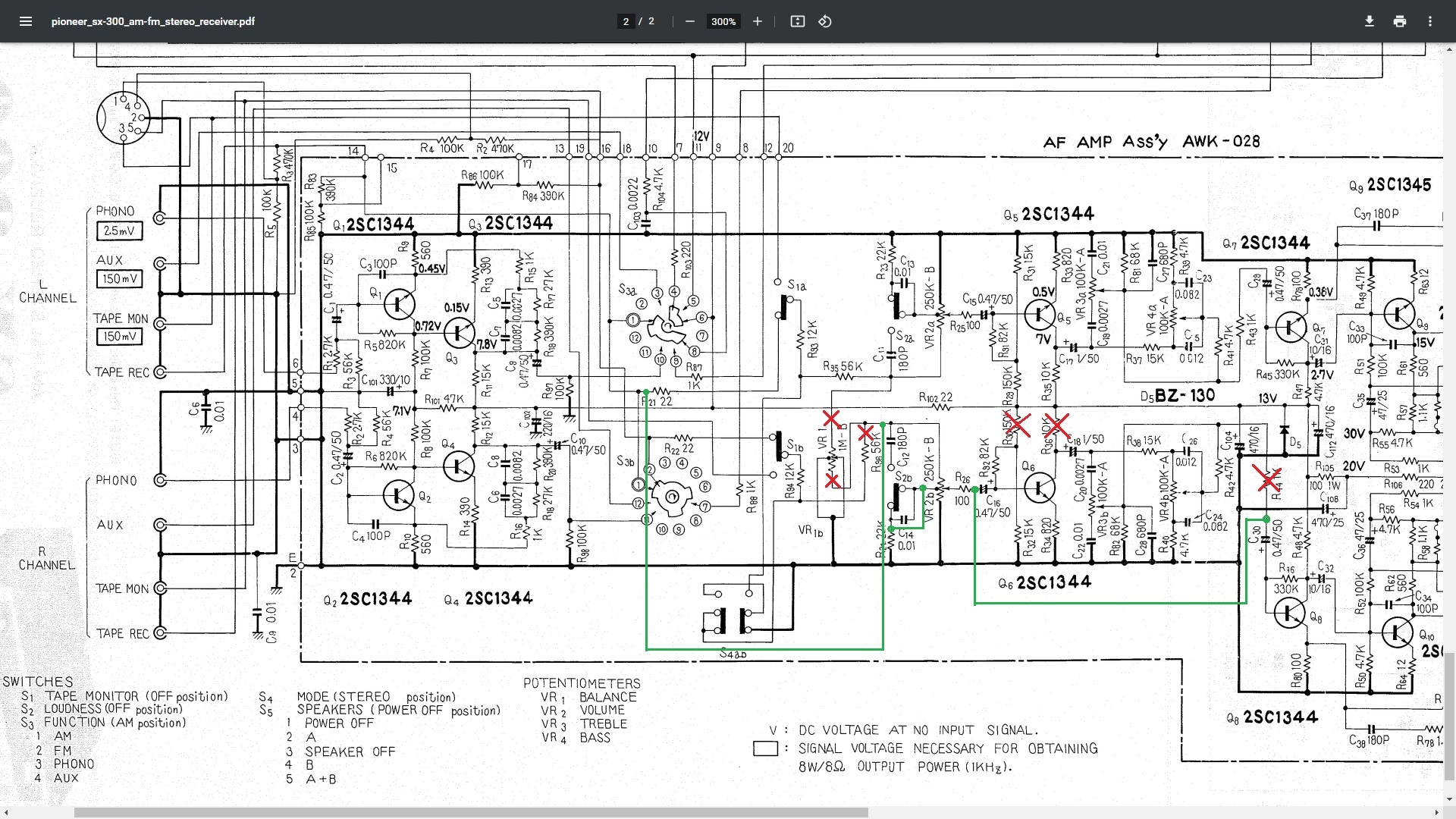
Task: Click the pioneer_sx-300 file name title
Action: (x=152, y=21)
